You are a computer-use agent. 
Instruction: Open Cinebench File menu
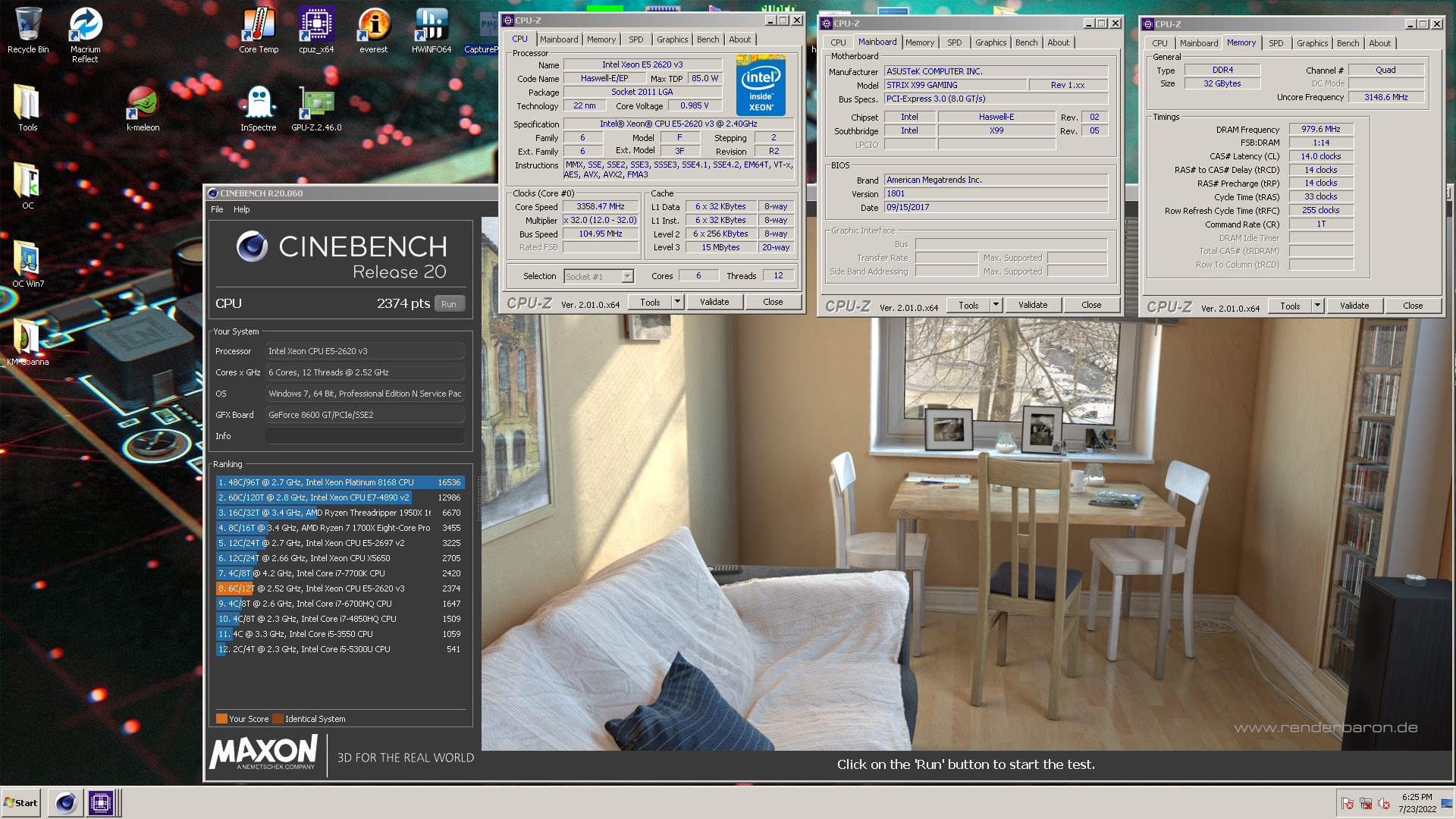click(217, 209)
